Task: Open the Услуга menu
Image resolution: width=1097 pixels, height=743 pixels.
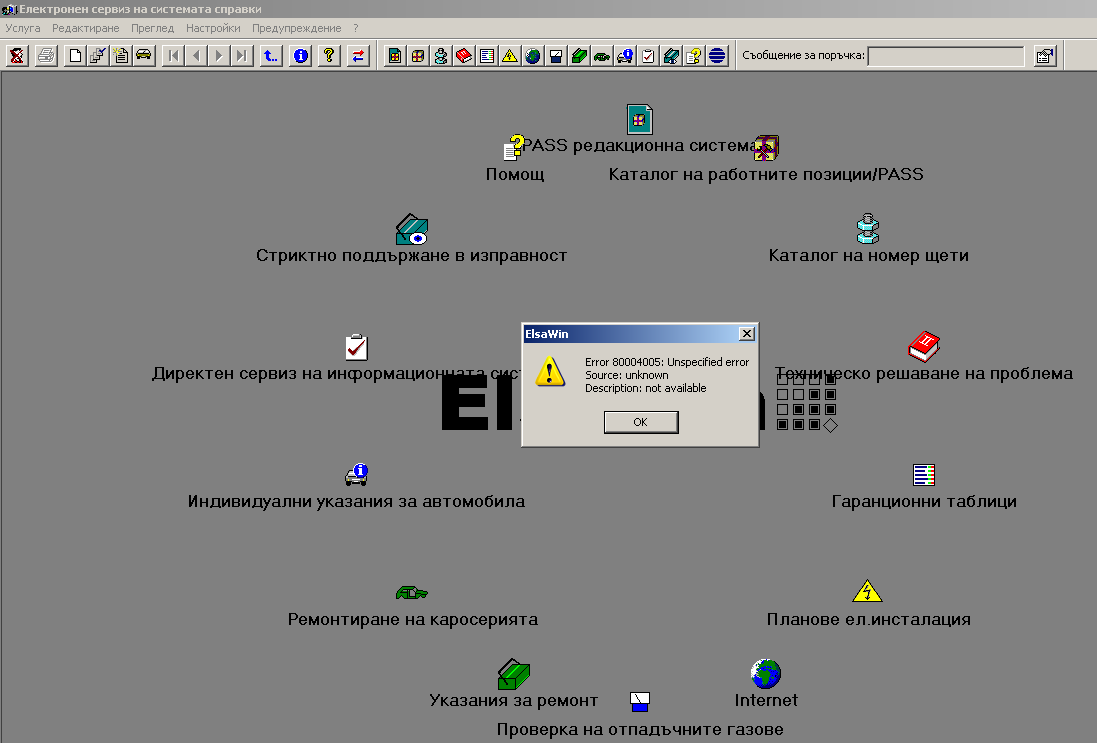Action: pyautogui.click(x=23, y=28)
